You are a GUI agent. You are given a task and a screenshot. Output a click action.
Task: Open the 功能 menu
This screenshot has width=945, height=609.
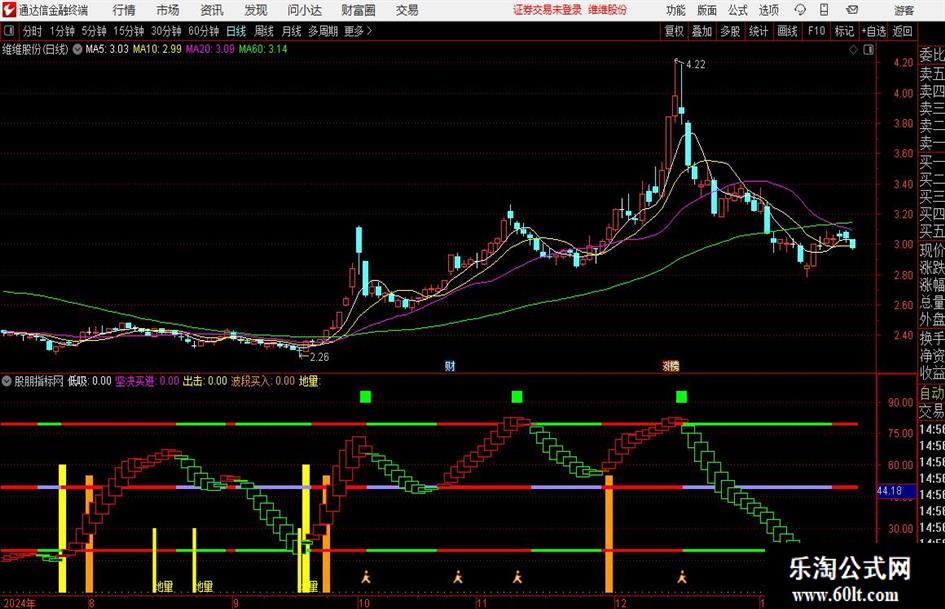pos(676,10)
